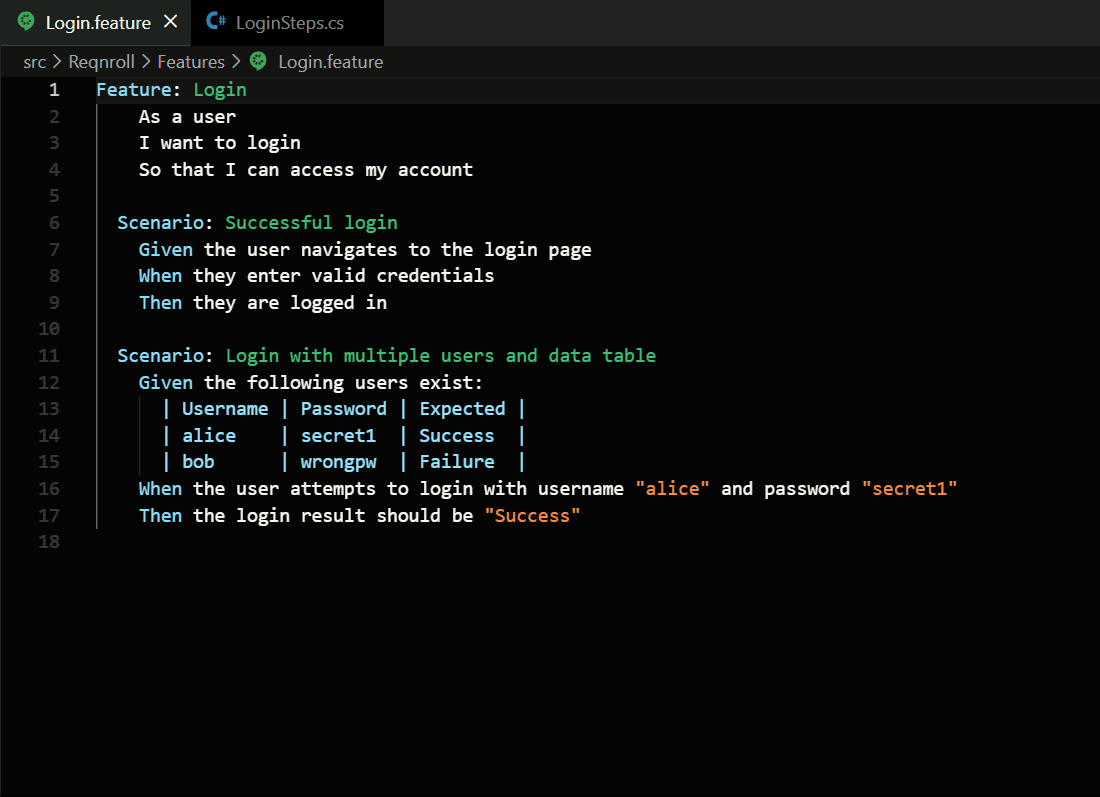Click the green icon on Login.feature tab

coord(26,22)
